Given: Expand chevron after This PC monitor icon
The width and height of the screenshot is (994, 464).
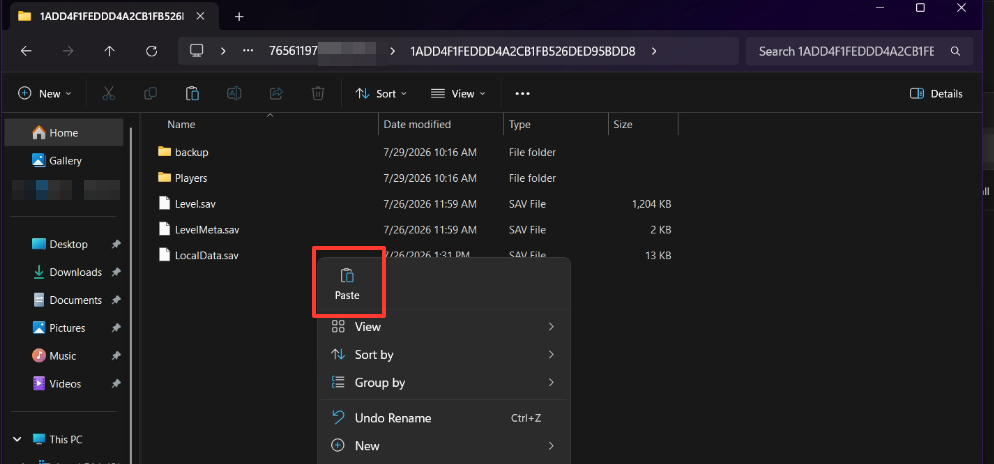Looking at the screenshot, I should 223,51.
